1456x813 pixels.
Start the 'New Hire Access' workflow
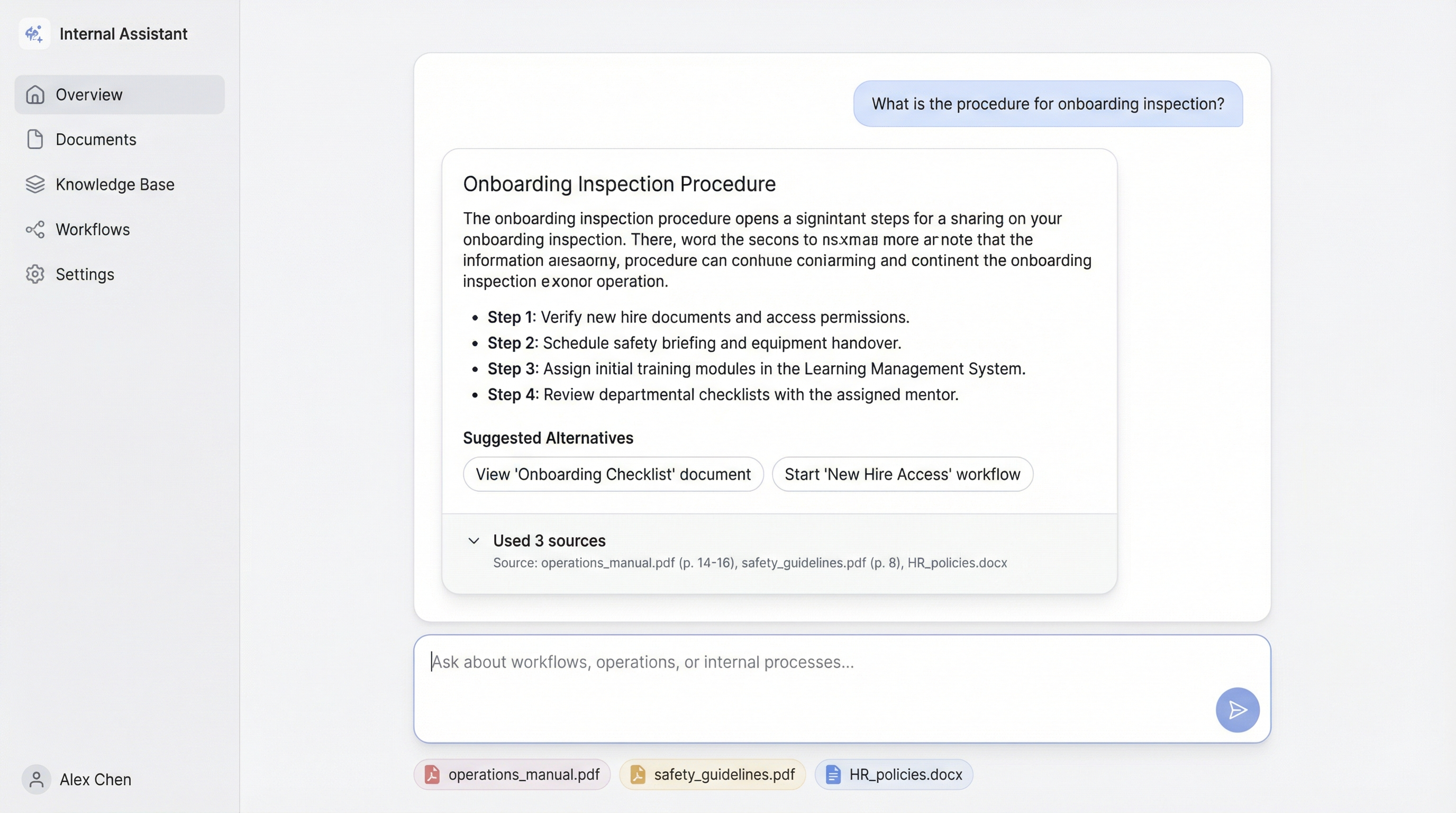coord(902,474)
